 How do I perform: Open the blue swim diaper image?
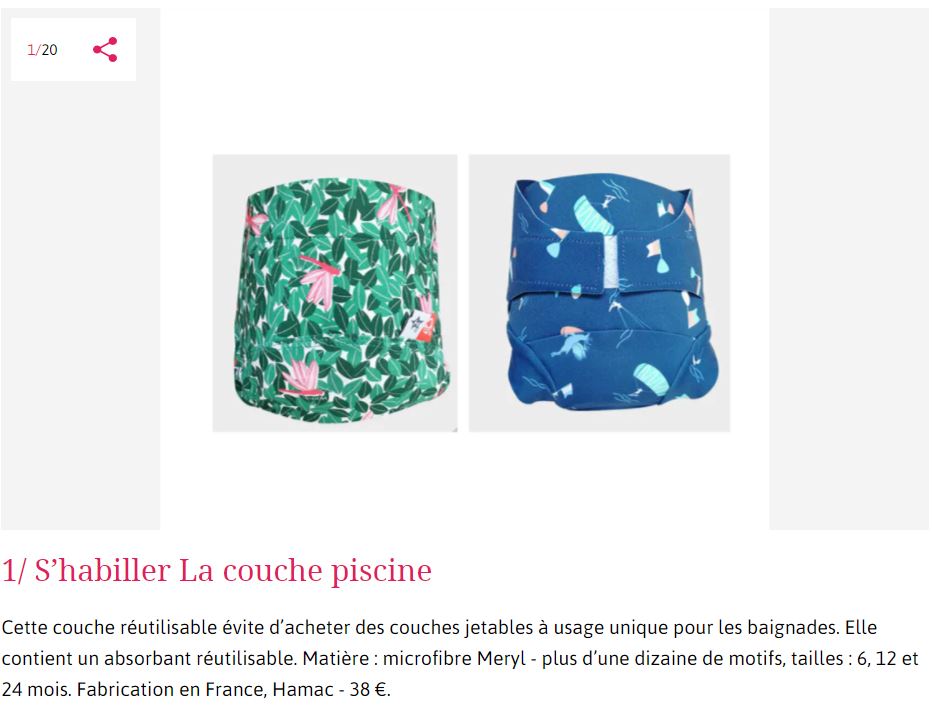tap(599, 293)
